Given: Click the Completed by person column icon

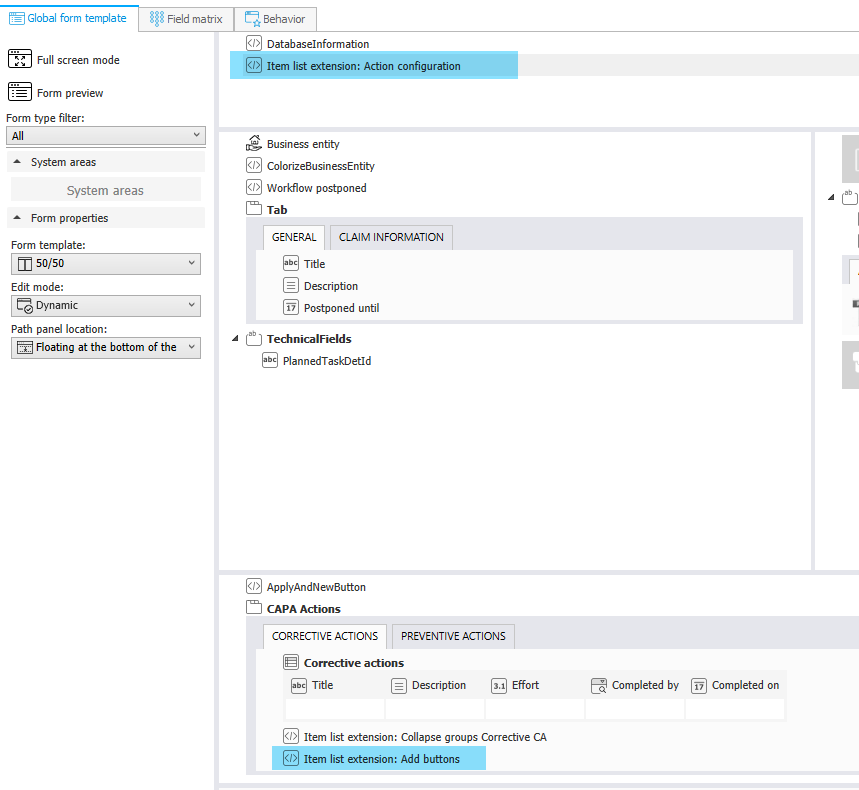Looking at the screenshot, I should [x=599, y=685].
